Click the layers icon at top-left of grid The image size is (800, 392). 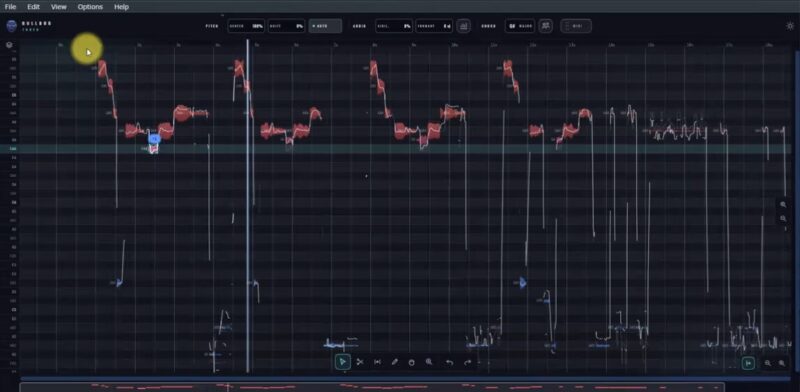point(9,45)
